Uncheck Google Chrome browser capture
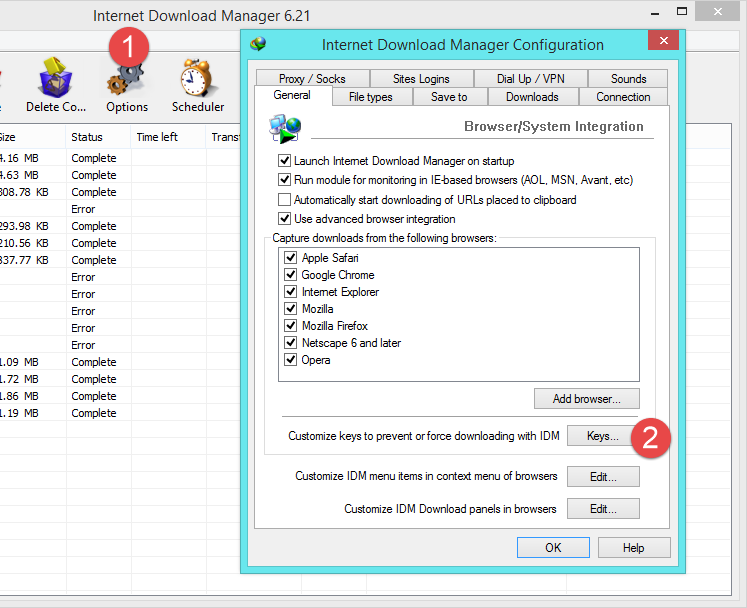Screen dimensions: 747x608 tap(291, 274)
